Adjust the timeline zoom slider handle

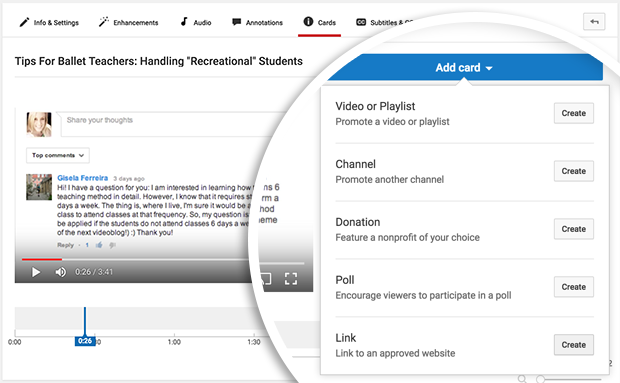pyautogui.click(x=540, y=379)
